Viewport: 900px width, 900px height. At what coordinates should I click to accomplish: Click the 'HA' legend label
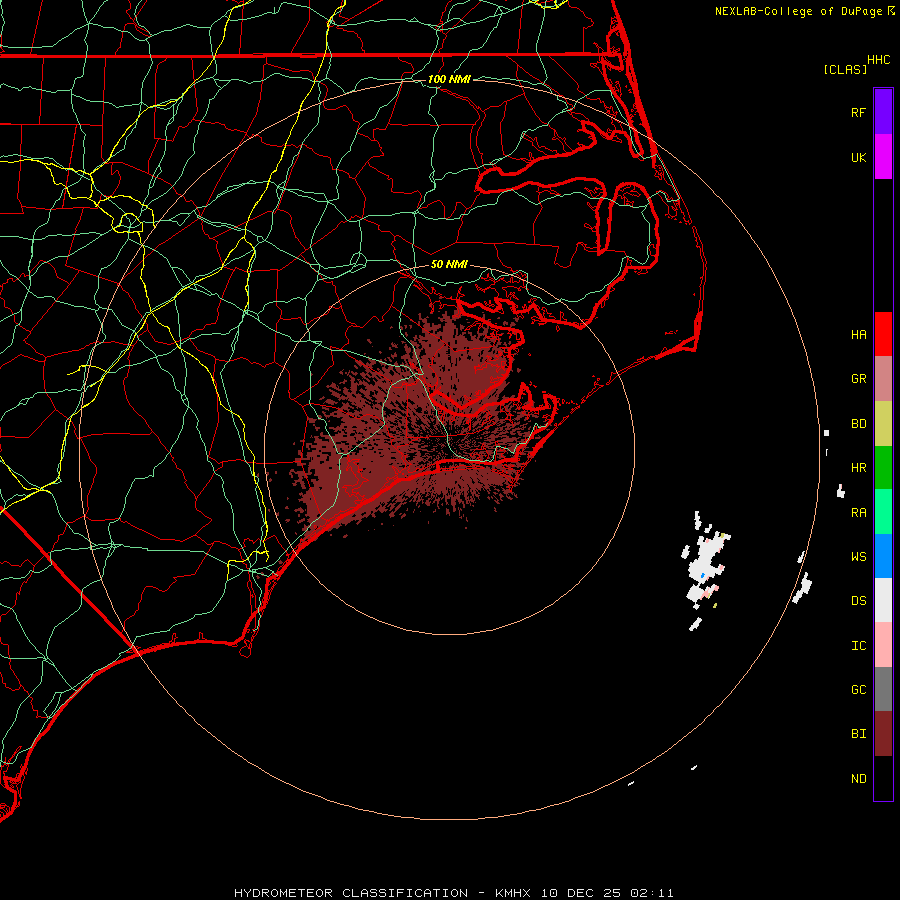point(858,335)
